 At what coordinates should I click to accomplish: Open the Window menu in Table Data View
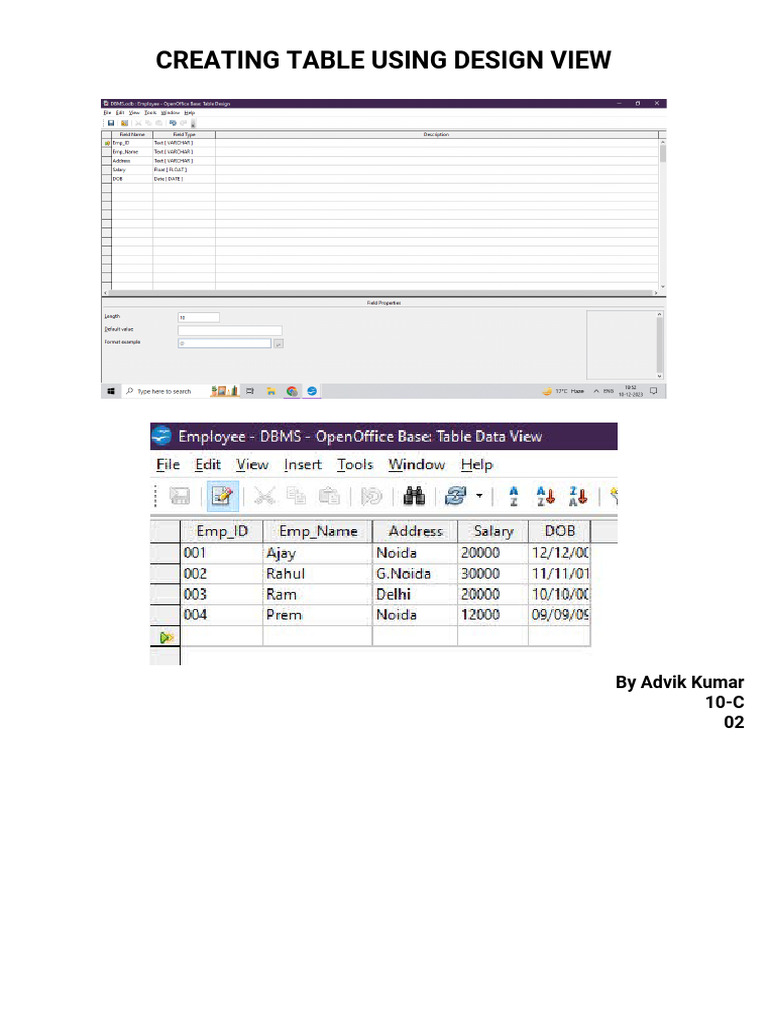click(417, 464)
